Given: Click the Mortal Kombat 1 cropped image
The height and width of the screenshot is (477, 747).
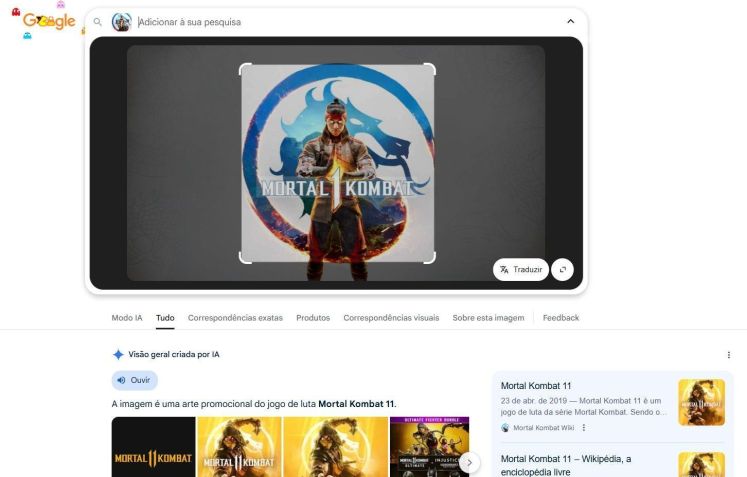Looking at the screenshot, I should [337, 163].
